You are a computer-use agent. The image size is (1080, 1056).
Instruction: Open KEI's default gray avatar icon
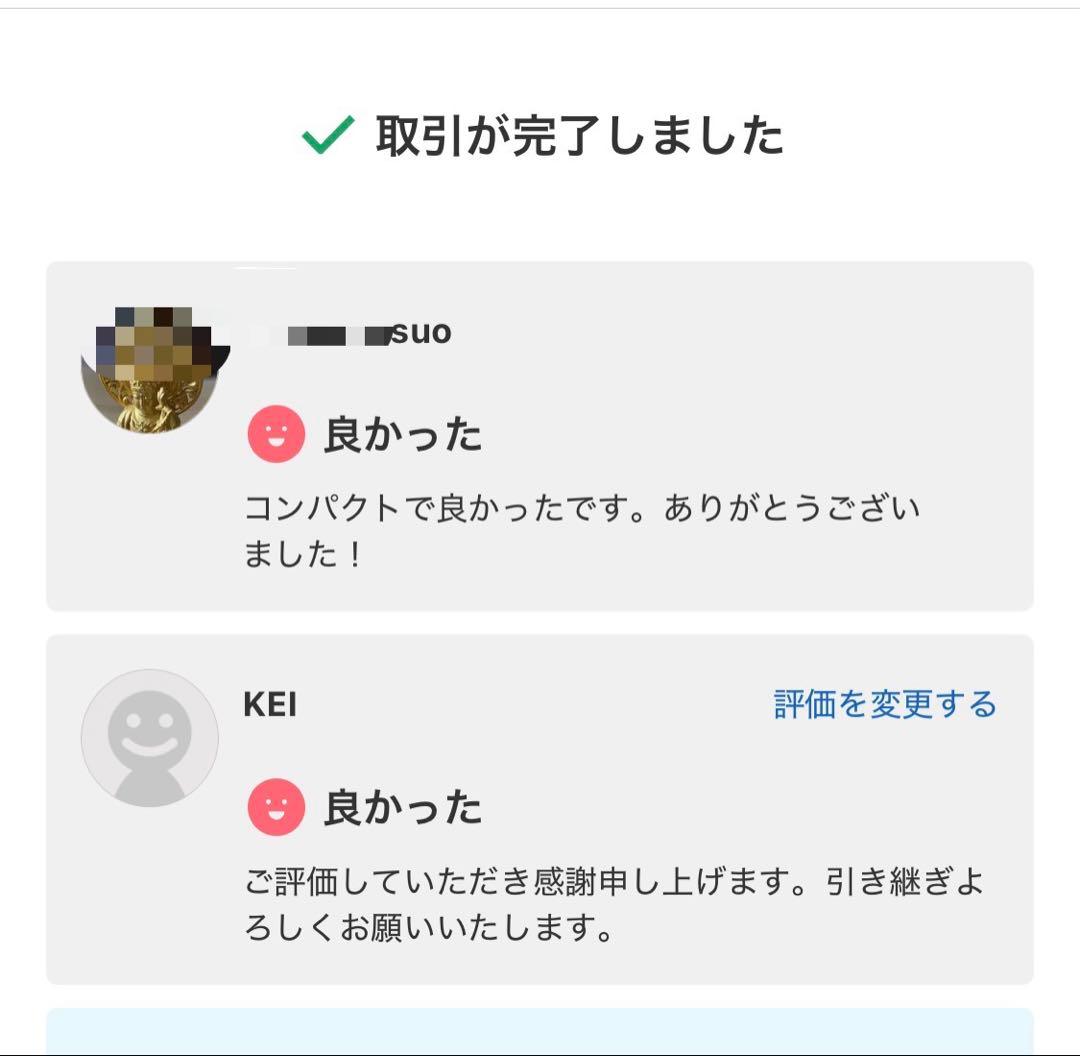[148, 740]
